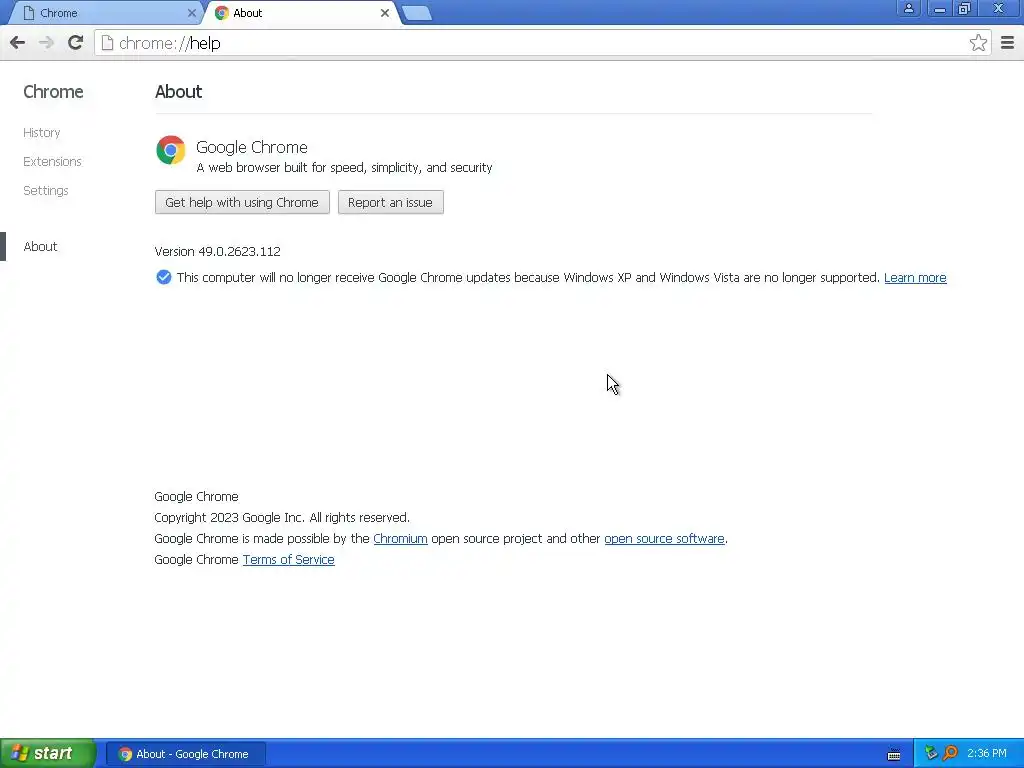Viewport: 1024px width, 768px height.
Task: Click the 2:36 PM system clock
Action: point(987,754)
